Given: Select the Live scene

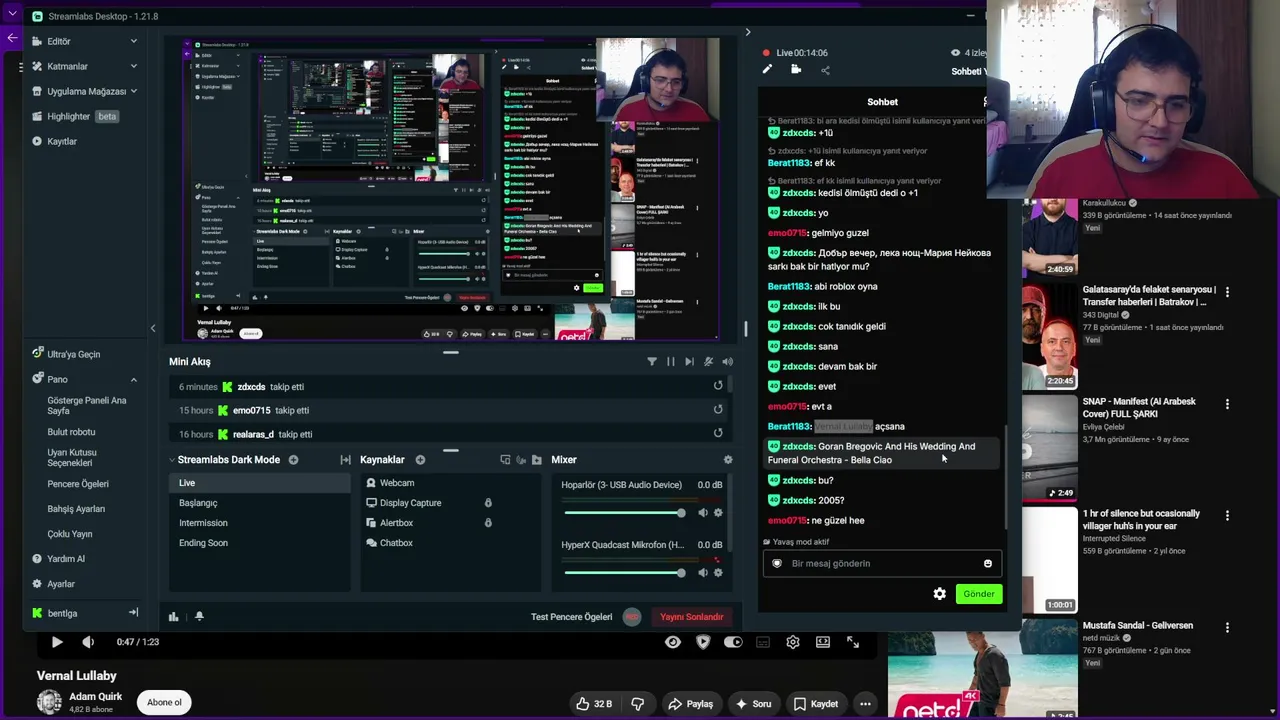Looking at the screenshot, I should (260, 483).
